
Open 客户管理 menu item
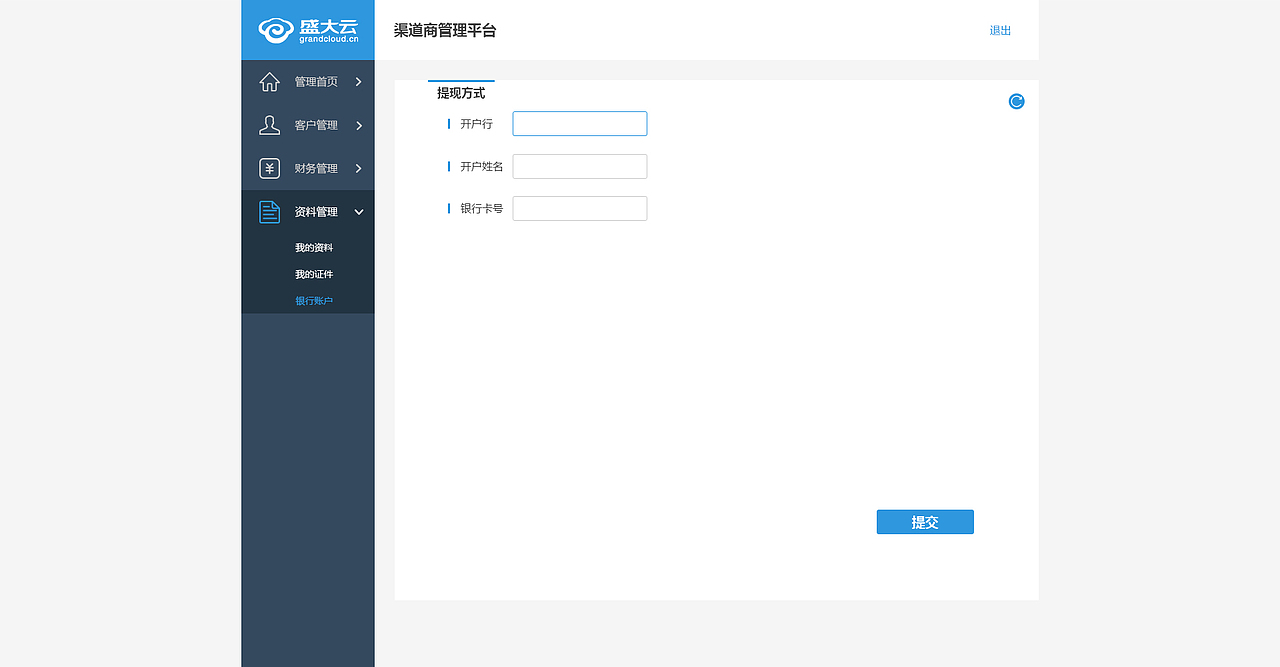pos(308,125)
